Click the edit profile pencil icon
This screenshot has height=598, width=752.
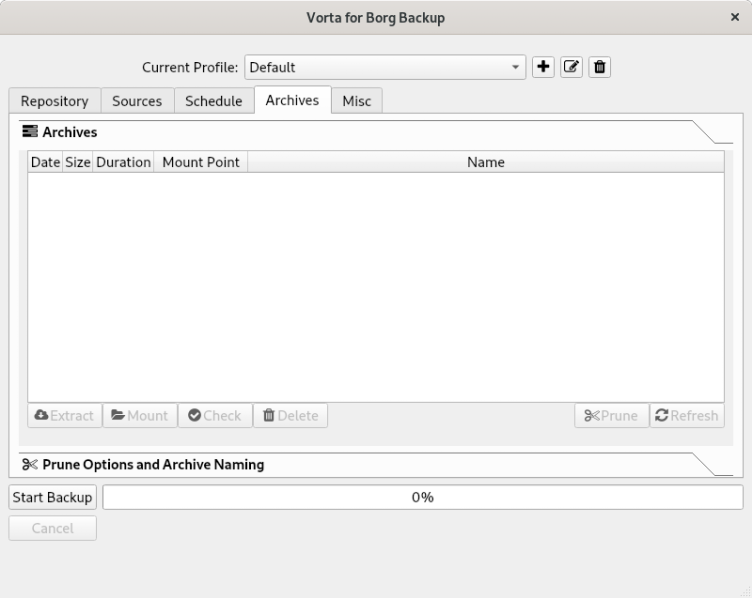[x=572, y=68]
